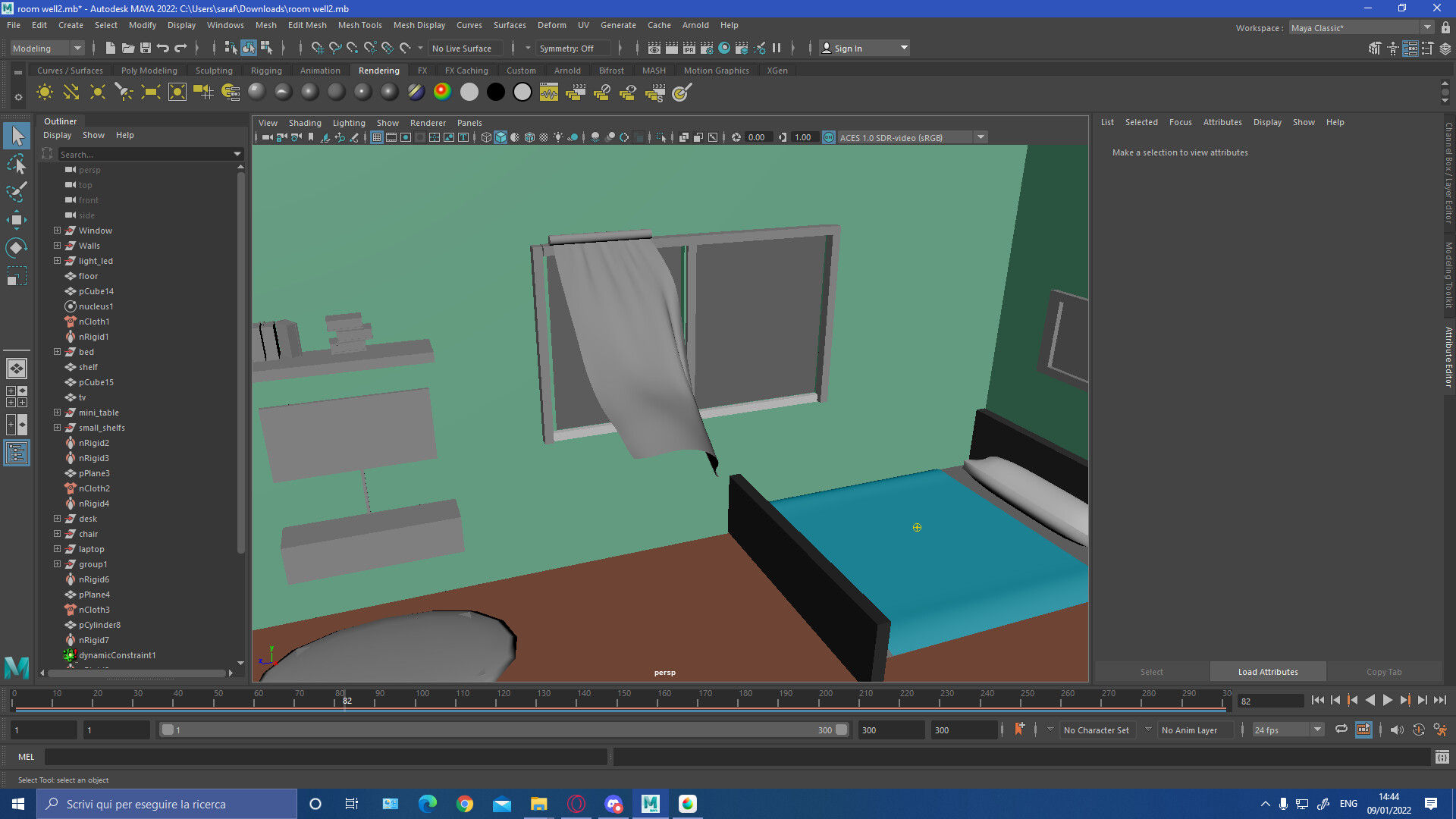Toggle textured display in viewport toolbar
This screenshot has height=819, width=1456.
(x=544, y=137)
